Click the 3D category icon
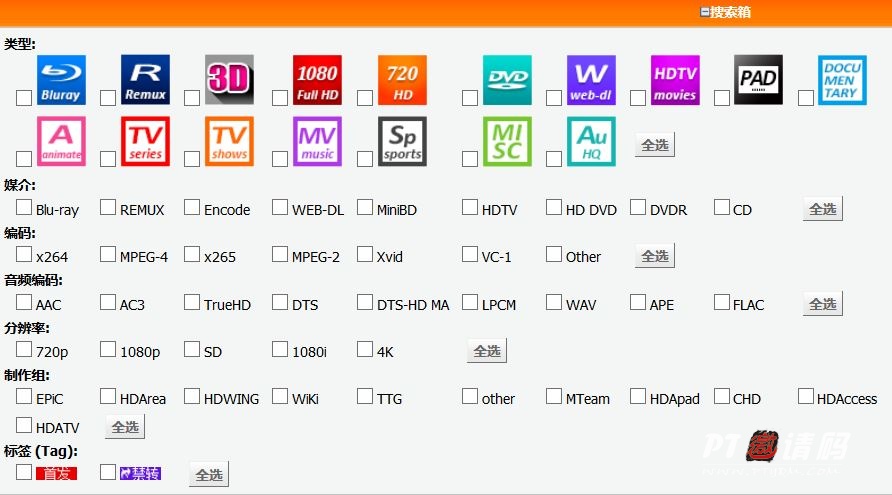 pyautogui.click(x=229, y=80)
